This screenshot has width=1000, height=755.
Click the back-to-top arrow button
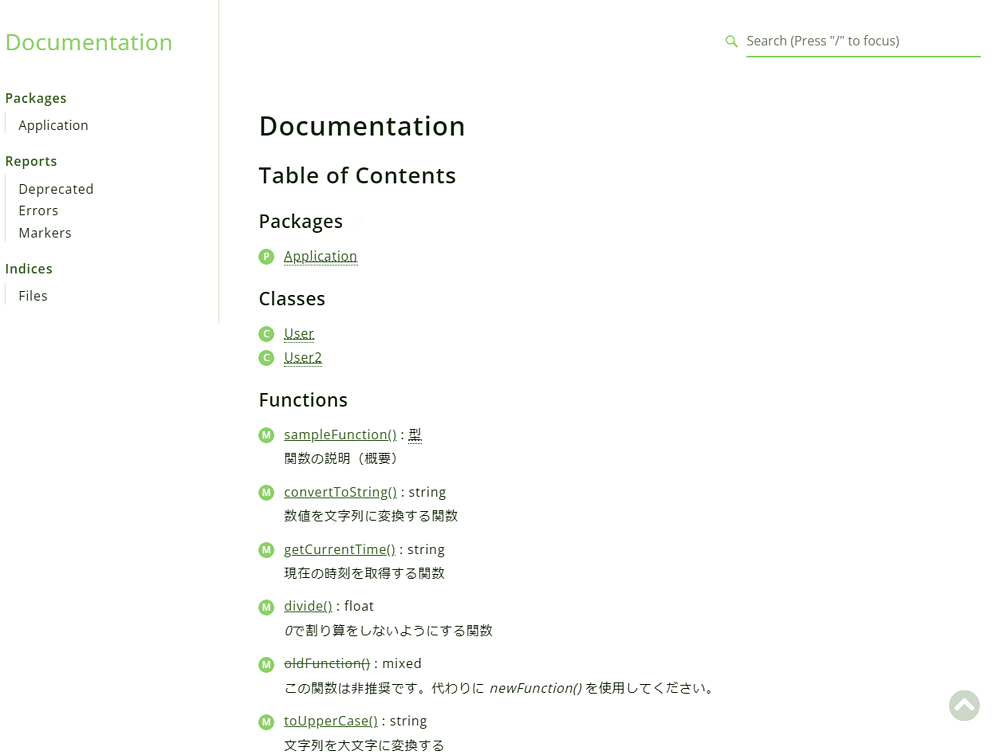(964, 705)
